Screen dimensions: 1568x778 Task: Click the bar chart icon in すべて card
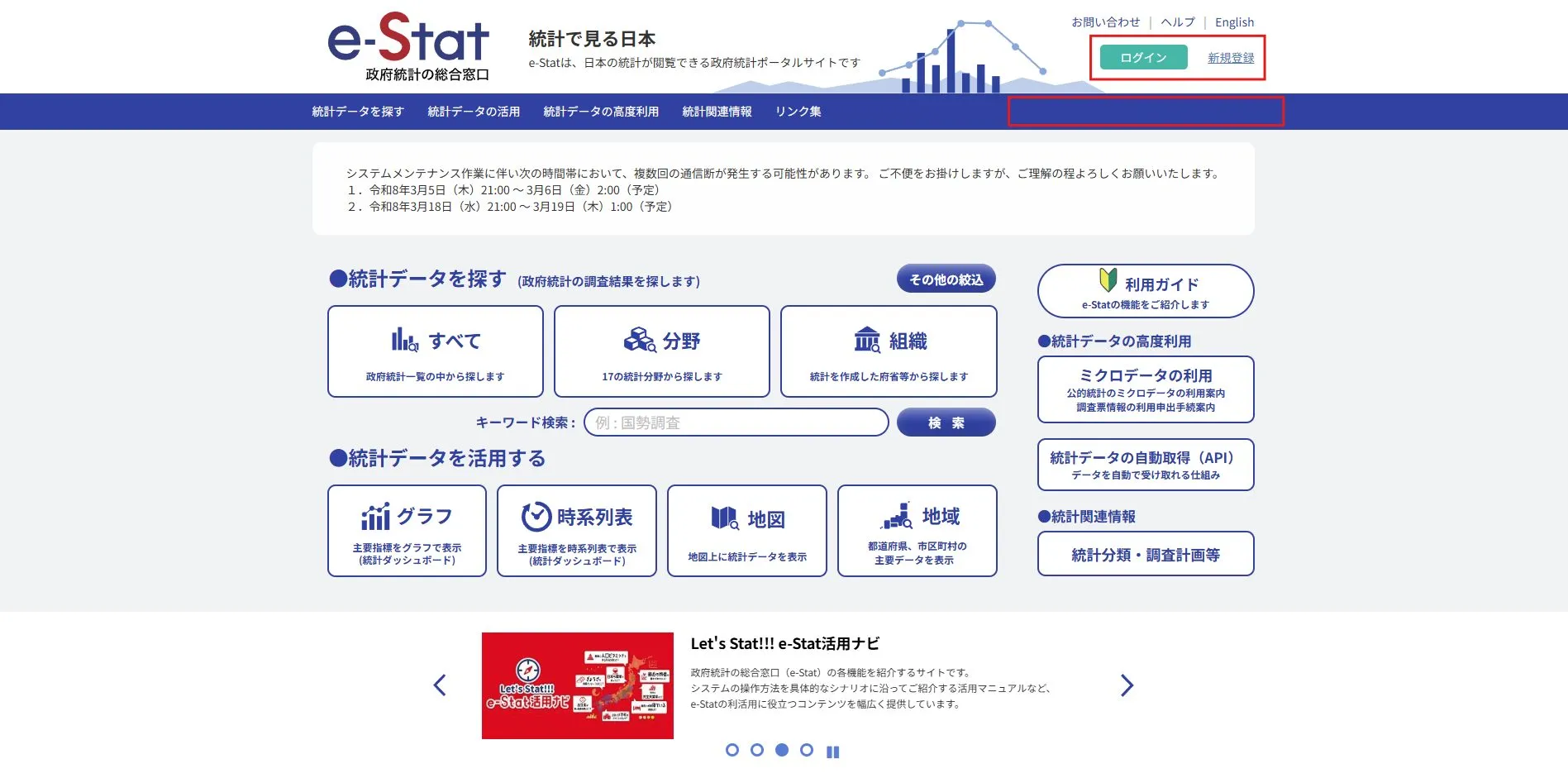[x=404, y=340]
